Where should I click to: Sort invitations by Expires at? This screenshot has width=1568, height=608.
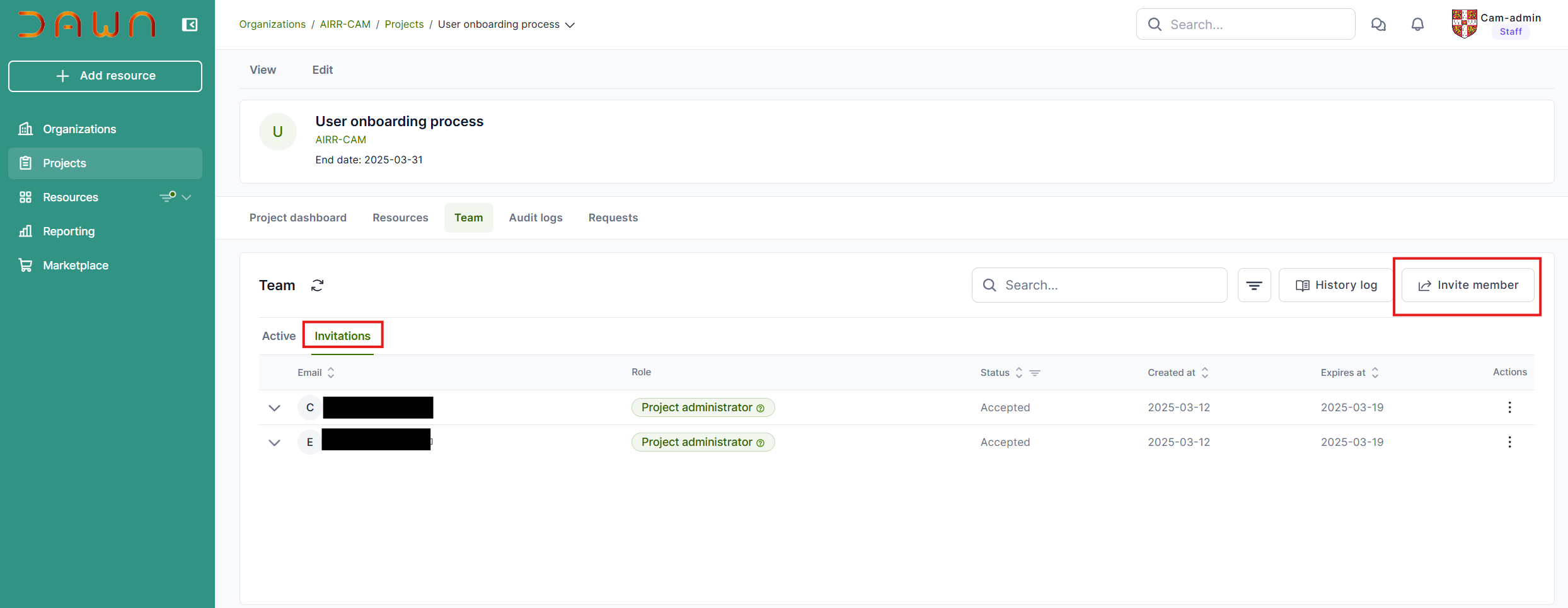(1375, 373)
